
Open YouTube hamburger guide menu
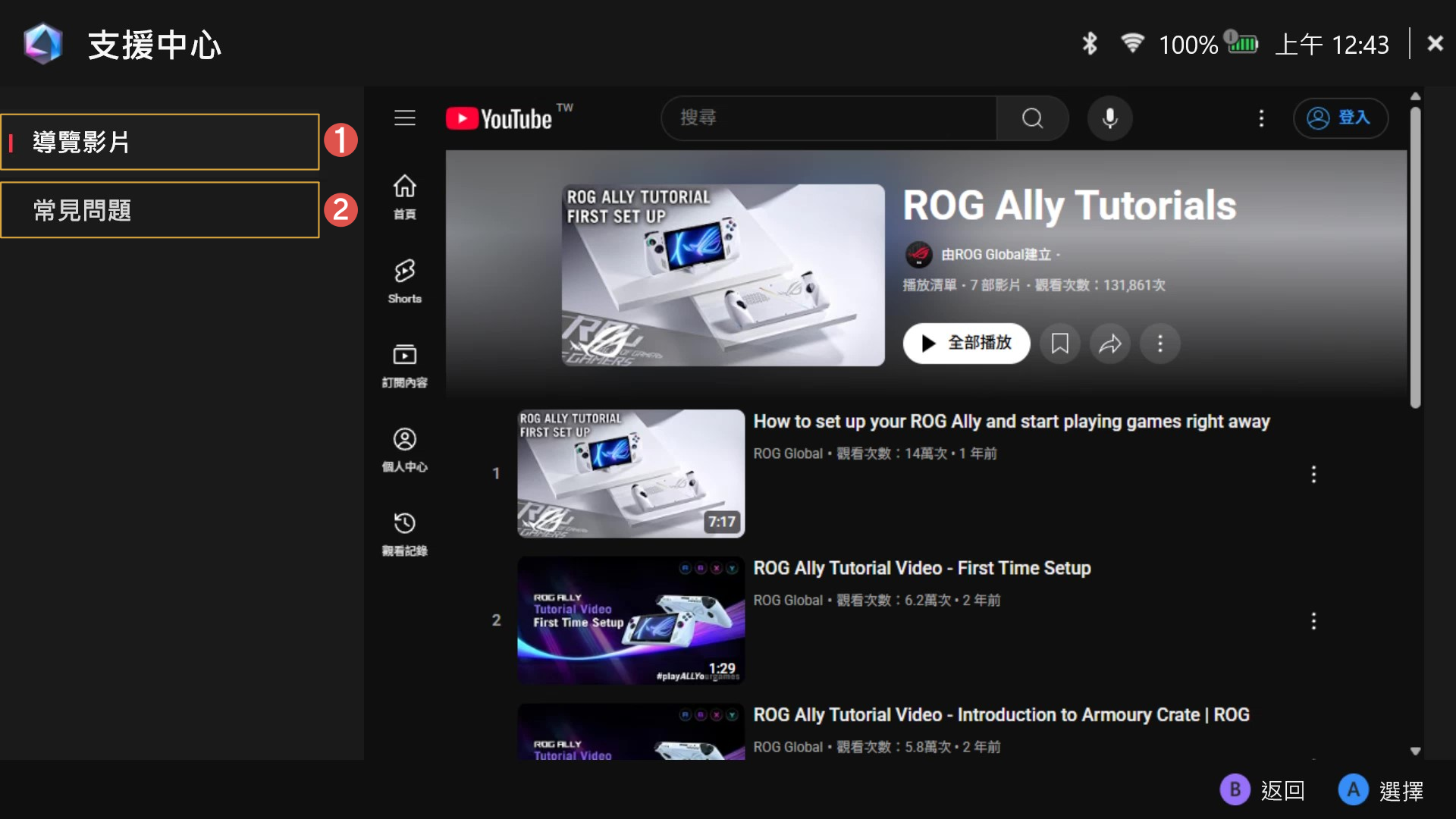(404, 118)
